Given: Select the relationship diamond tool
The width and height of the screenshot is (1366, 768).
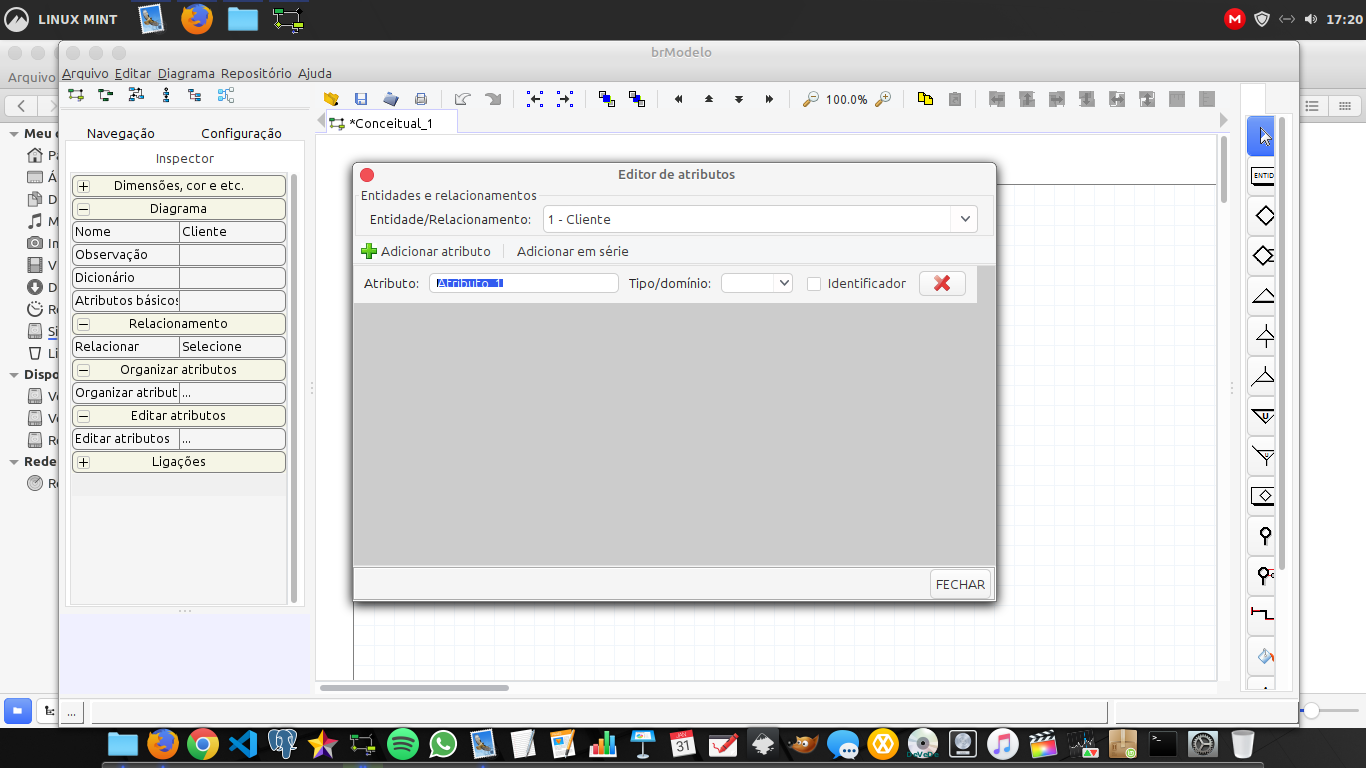Looking at the screenshot, I should coord(1264,216).
